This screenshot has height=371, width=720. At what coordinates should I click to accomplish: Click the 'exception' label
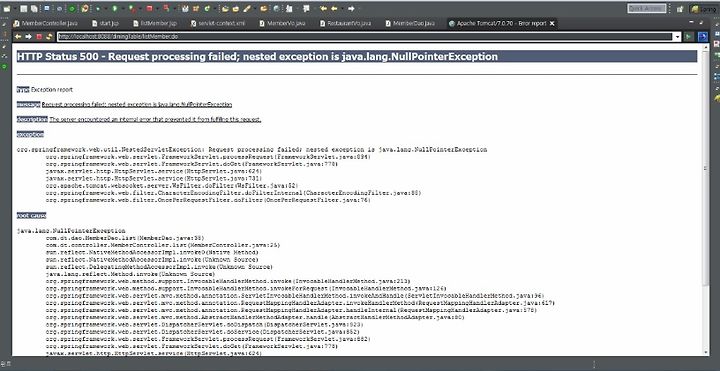[x=30, y=134]
